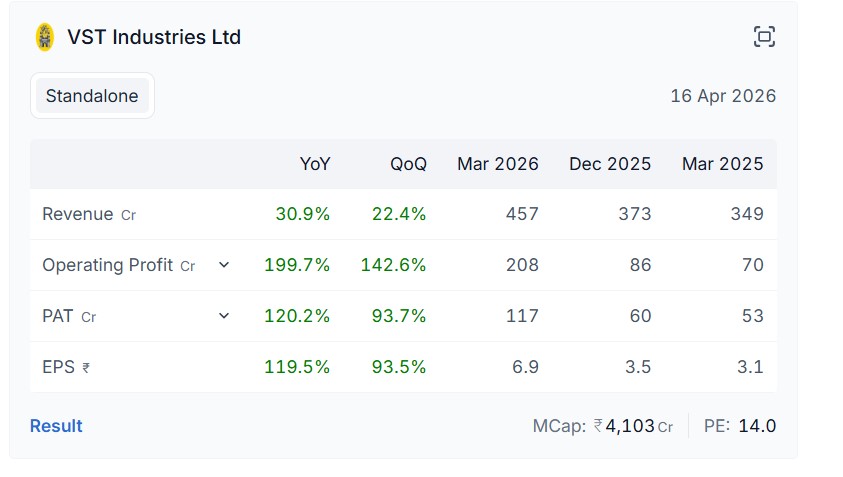Open the Result link

pyautogui.click(x=56, y=426)
